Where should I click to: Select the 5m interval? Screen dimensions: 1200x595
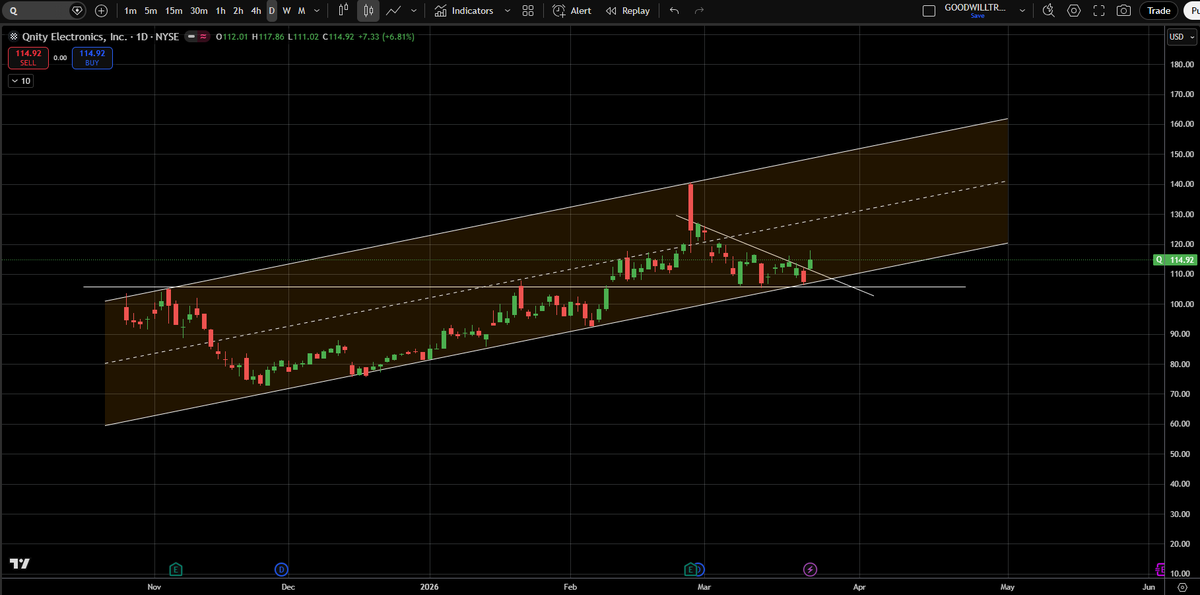point(150,11)
